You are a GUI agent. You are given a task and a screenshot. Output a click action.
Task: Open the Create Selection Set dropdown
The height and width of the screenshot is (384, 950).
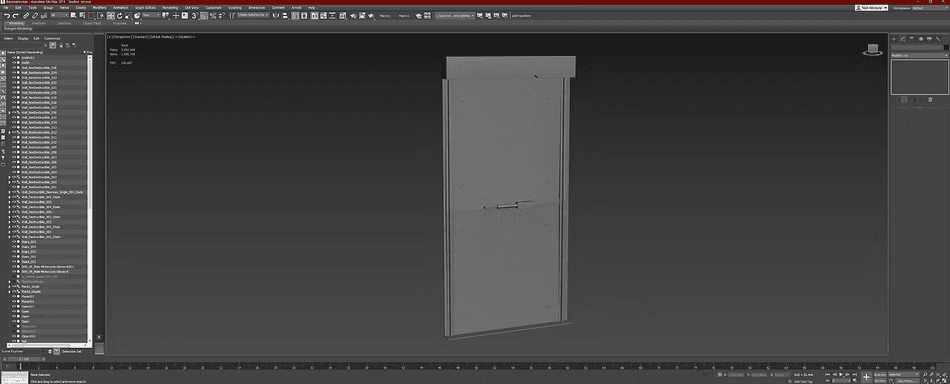pos(253,15)
